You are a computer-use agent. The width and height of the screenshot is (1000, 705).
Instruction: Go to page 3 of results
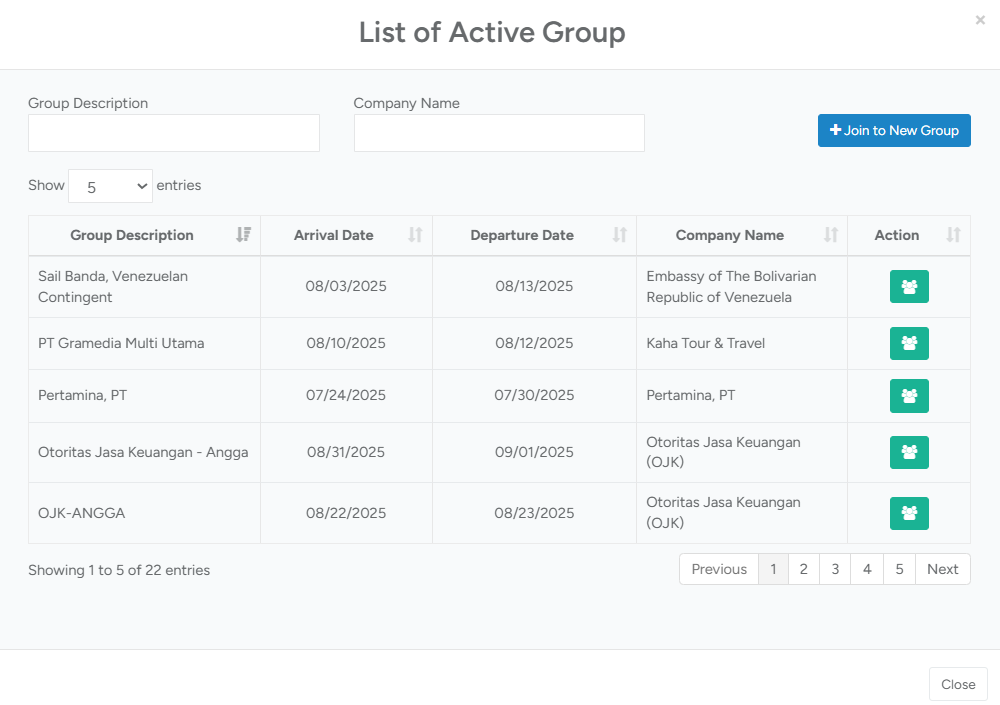(x=835, y=569)
